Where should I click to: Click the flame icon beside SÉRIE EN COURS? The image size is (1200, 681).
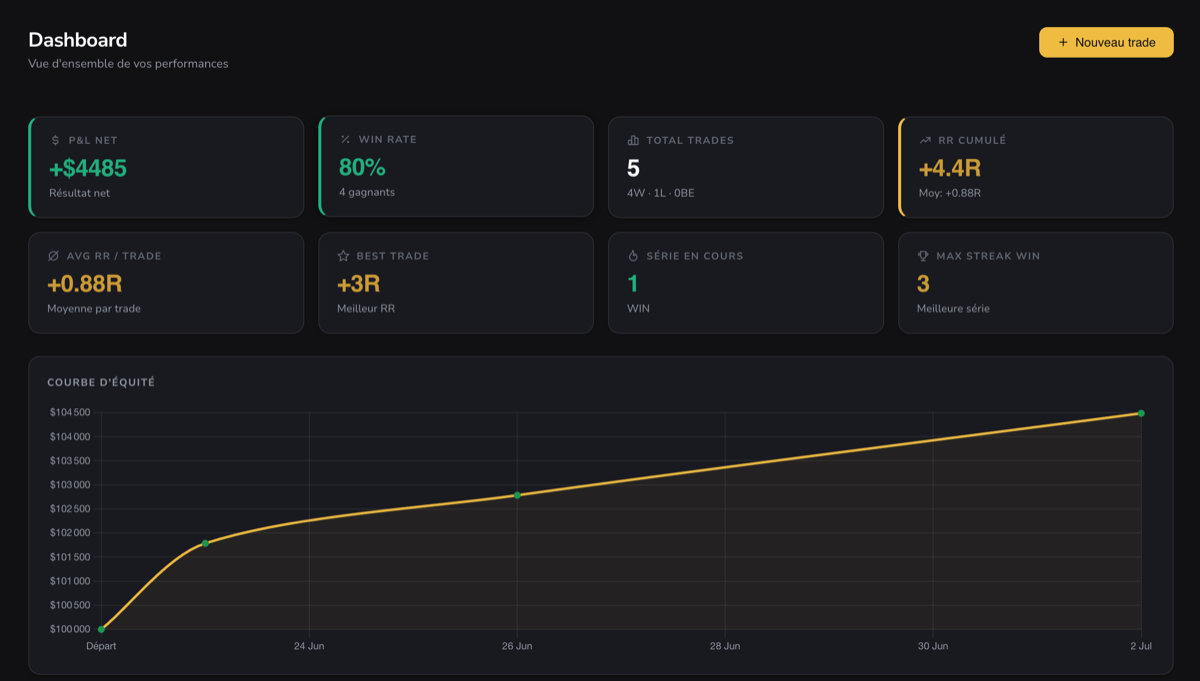pos(633,256)
